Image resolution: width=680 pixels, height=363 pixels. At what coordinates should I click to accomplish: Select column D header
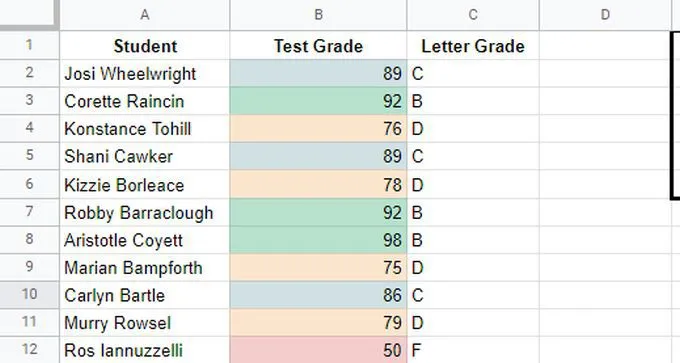[605, 15]
